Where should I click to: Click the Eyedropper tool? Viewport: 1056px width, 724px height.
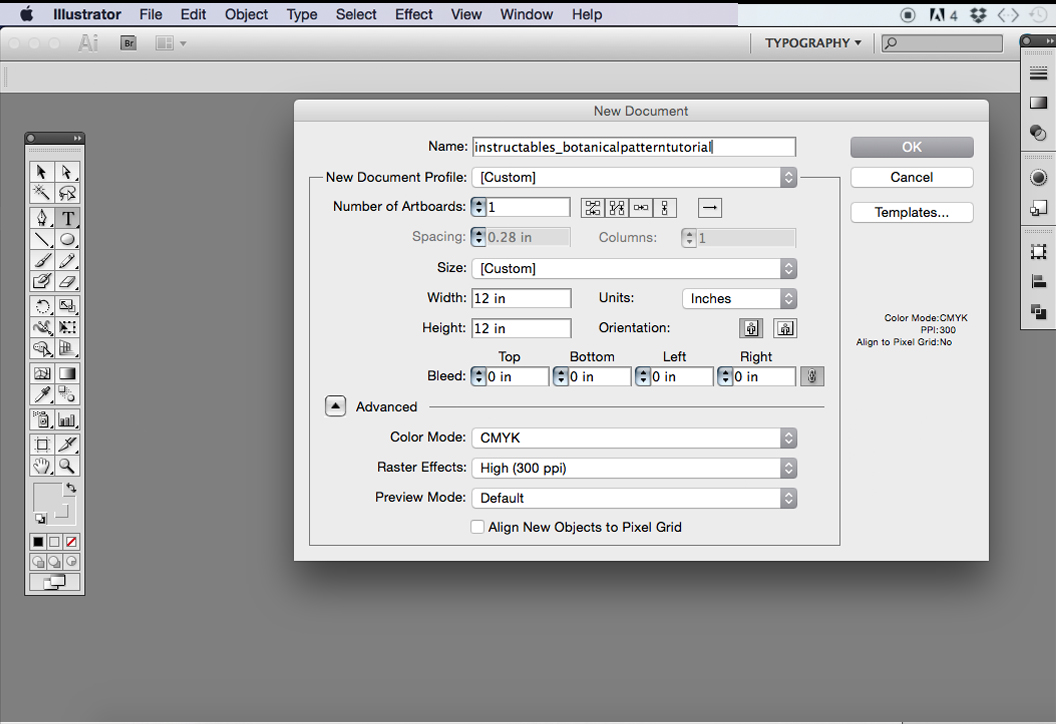click(x=42, y=394)
